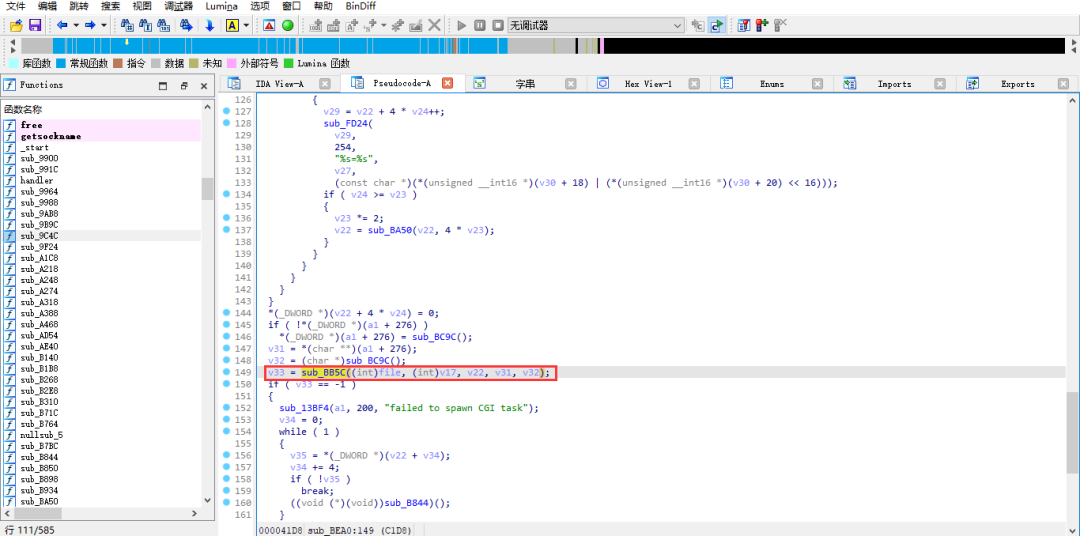Pause process with the pause button
1080x536 pixels.
coord(479,25)
